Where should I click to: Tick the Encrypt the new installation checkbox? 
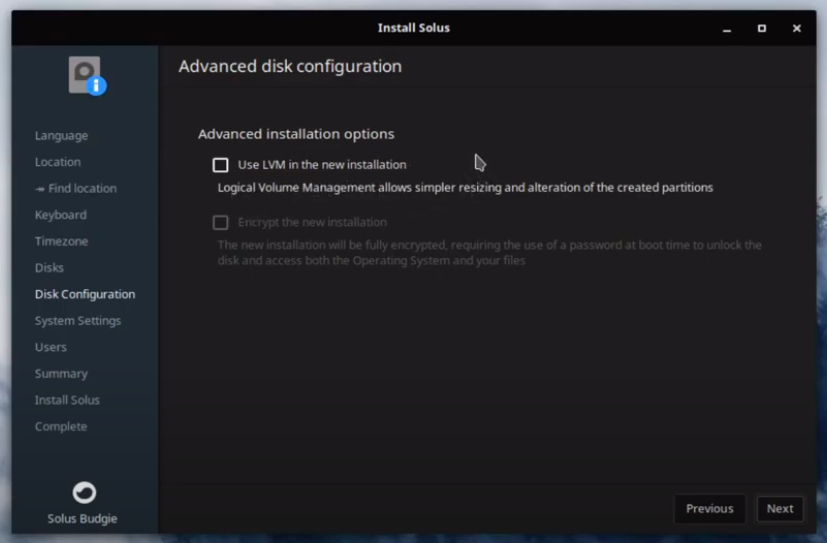[220, 222]
